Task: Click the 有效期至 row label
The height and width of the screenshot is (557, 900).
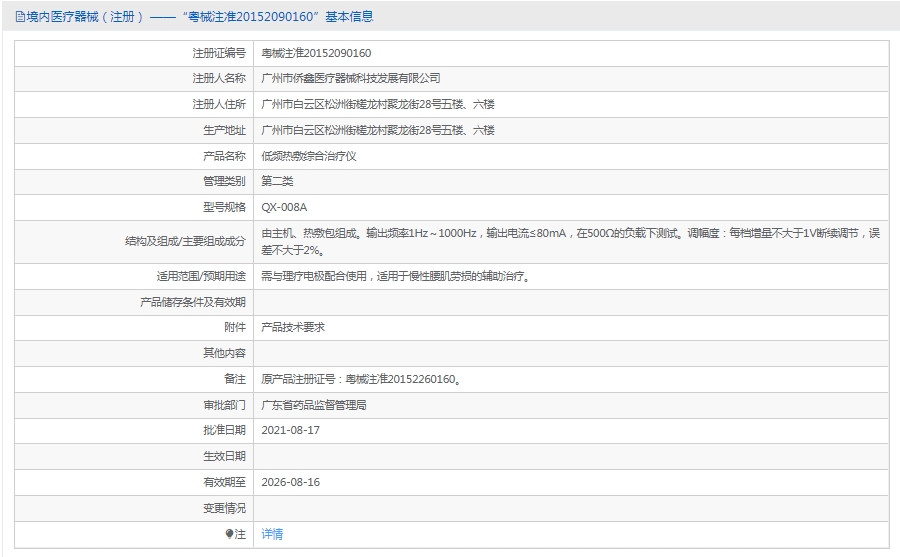Action: [x=224, y=482]
